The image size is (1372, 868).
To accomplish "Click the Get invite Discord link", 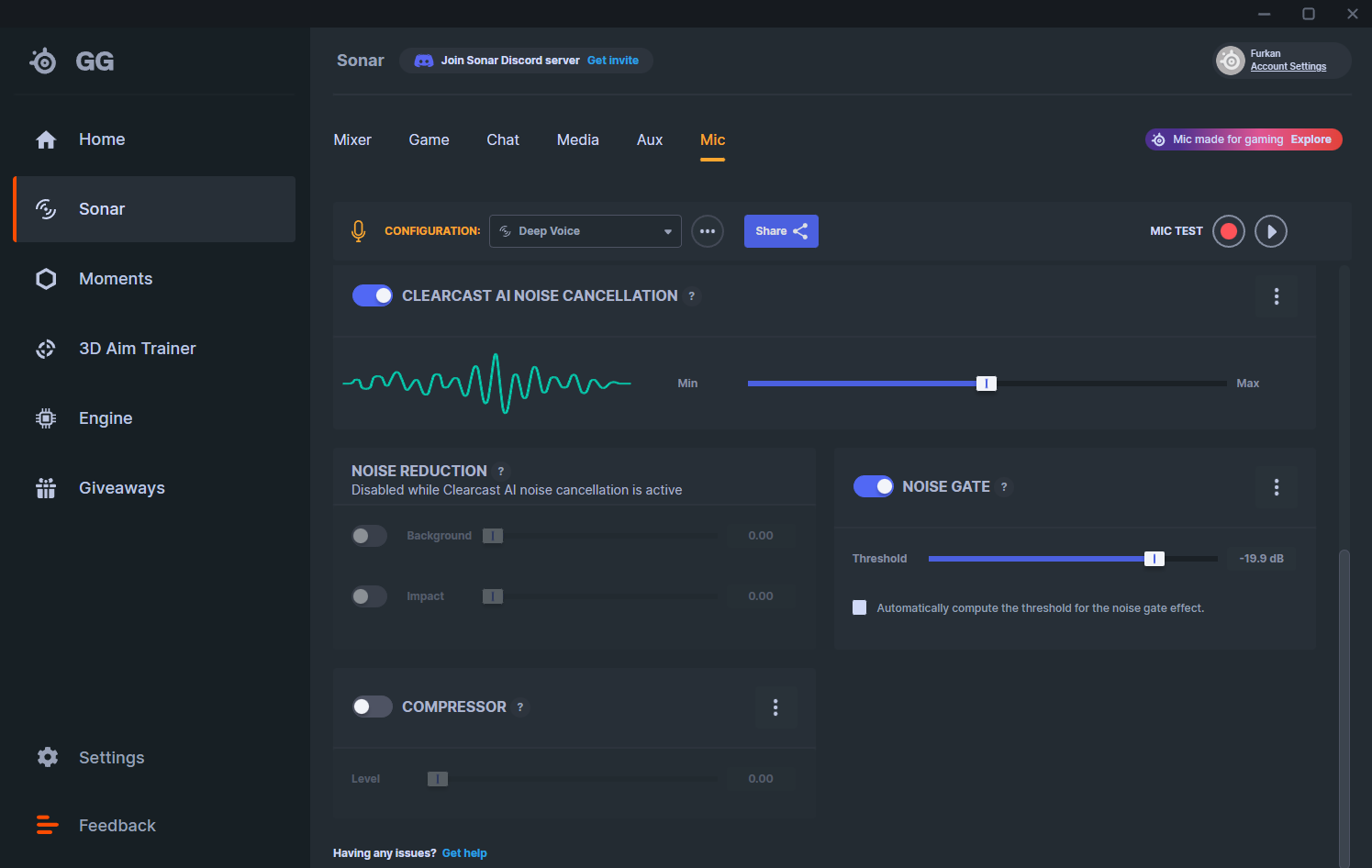I will click(x=613, y=61).
